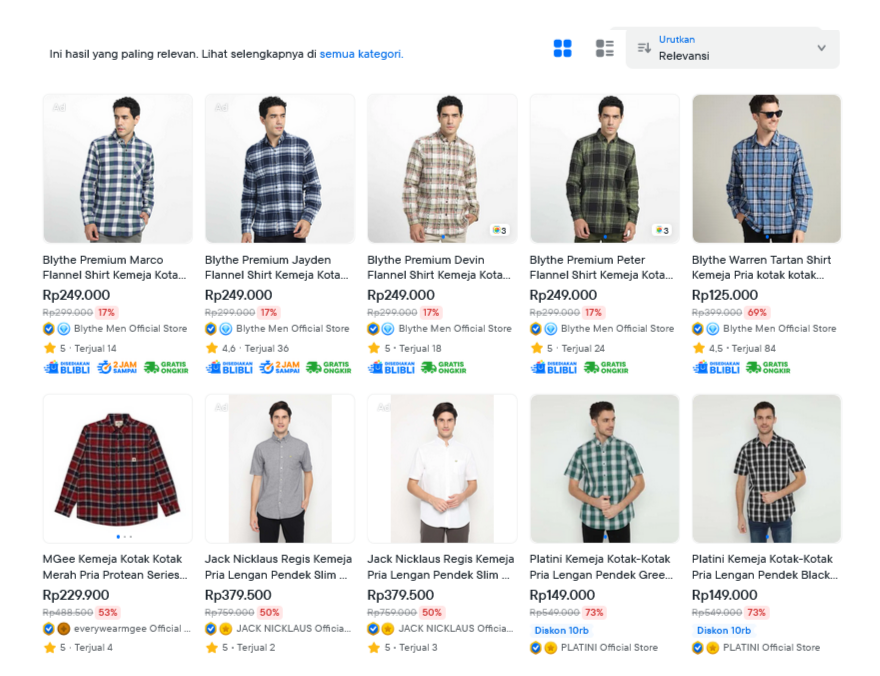Click the sort dropdown chevron arrow
The image size is (880, 676).
[x=821, y=48]
